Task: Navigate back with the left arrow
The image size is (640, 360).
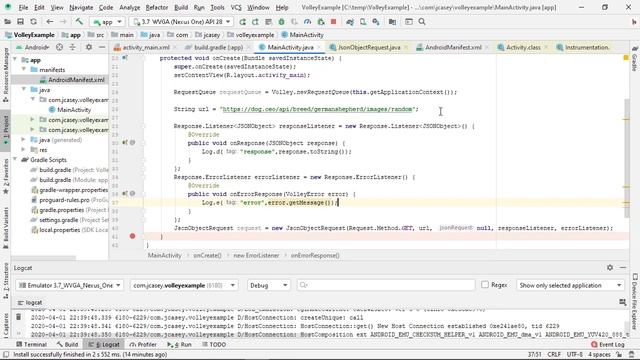Action: click(50, 22)
